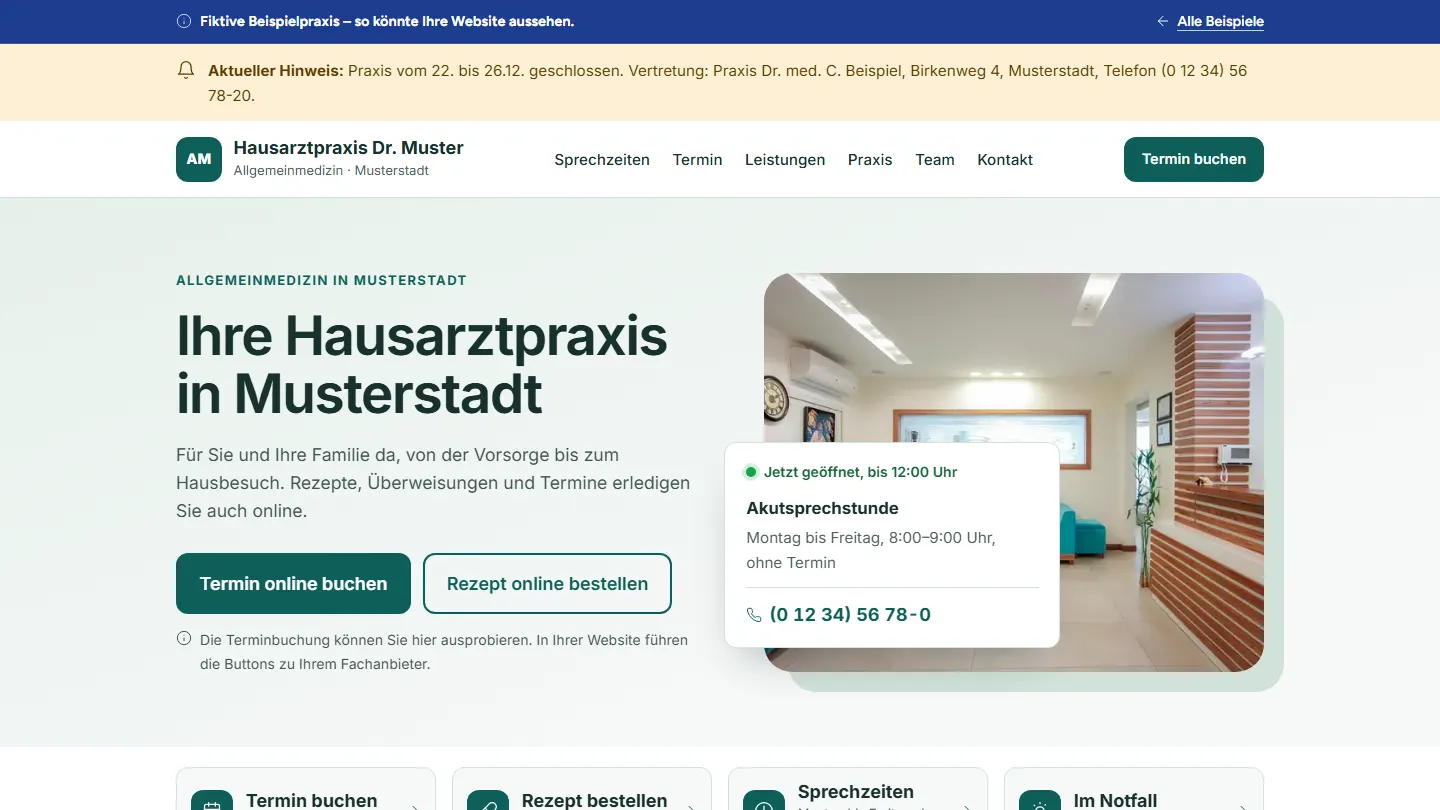Go to Kontakt in the navigation
Viewport: 1440px width, 810px height.
(x=1005, y=160)
